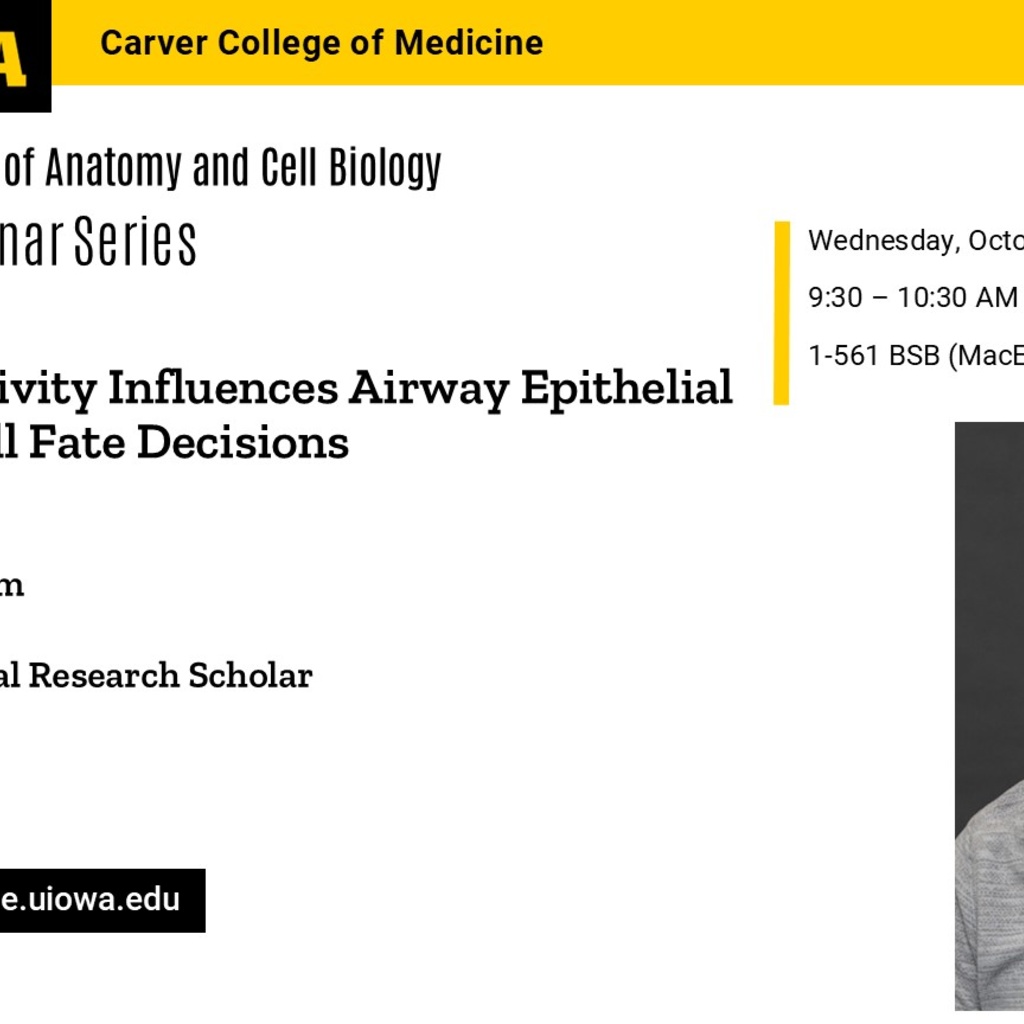Image resolution: width=1024 pixels, height=1024 pixels.
Task: Select the "9:30 – 10:30 AM" time
Action: pos(912,298)
